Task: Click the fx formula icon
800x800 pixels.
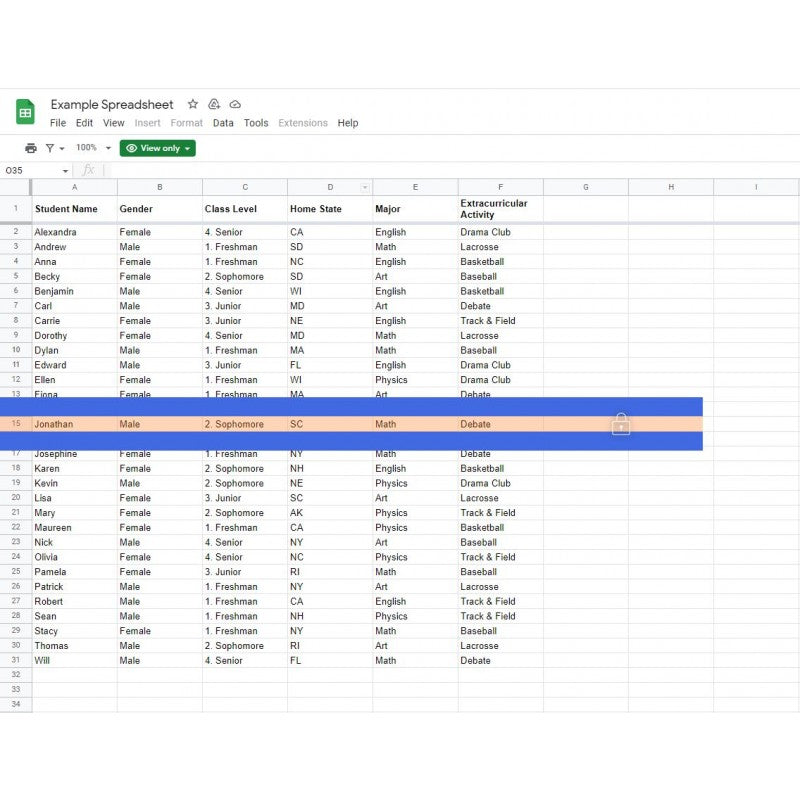Action: click(88, 171)
